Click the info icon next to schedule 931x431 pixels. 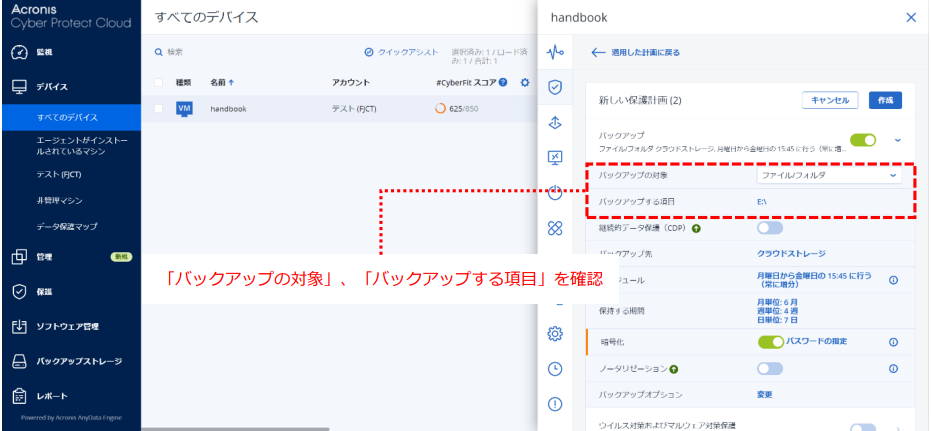tap(893, 280)
